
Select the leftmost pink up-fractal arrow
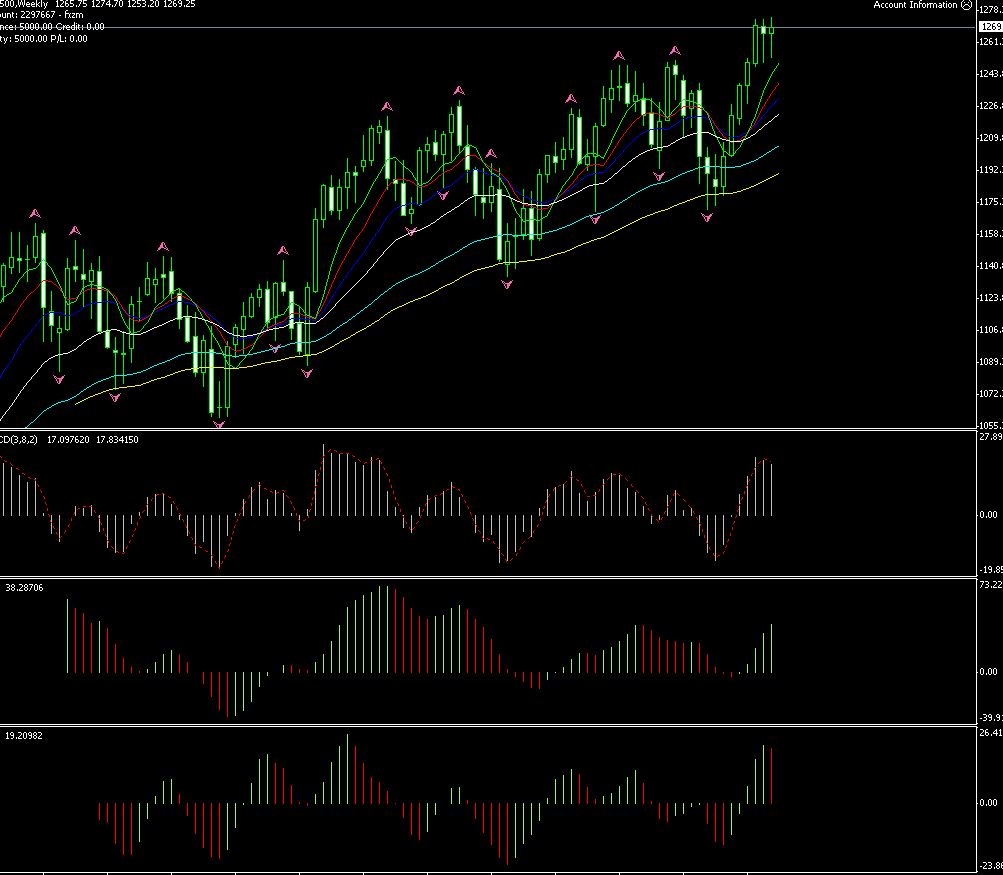click(36, 213)
